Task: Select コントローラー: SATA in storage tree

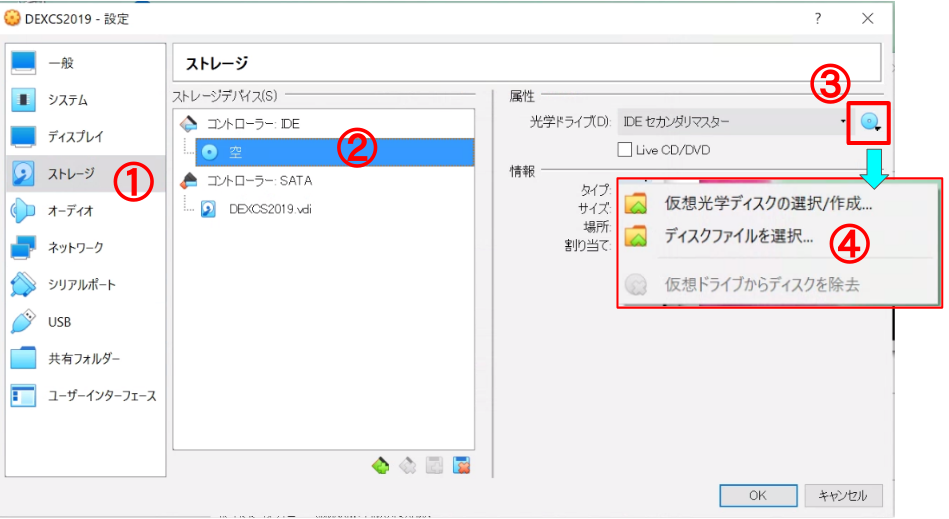Action: coord(258,181)
